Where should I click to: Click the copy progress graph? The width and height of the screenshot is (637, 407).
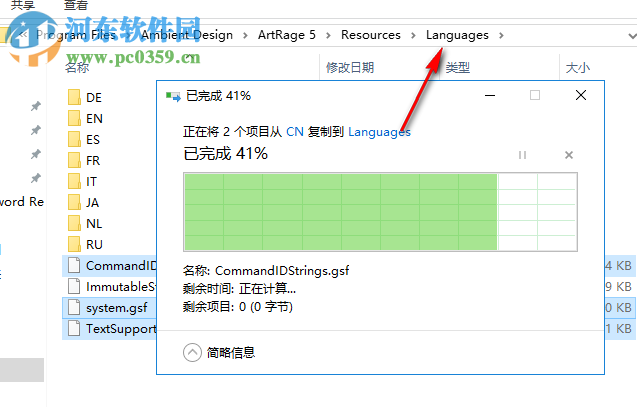[380, 212]
